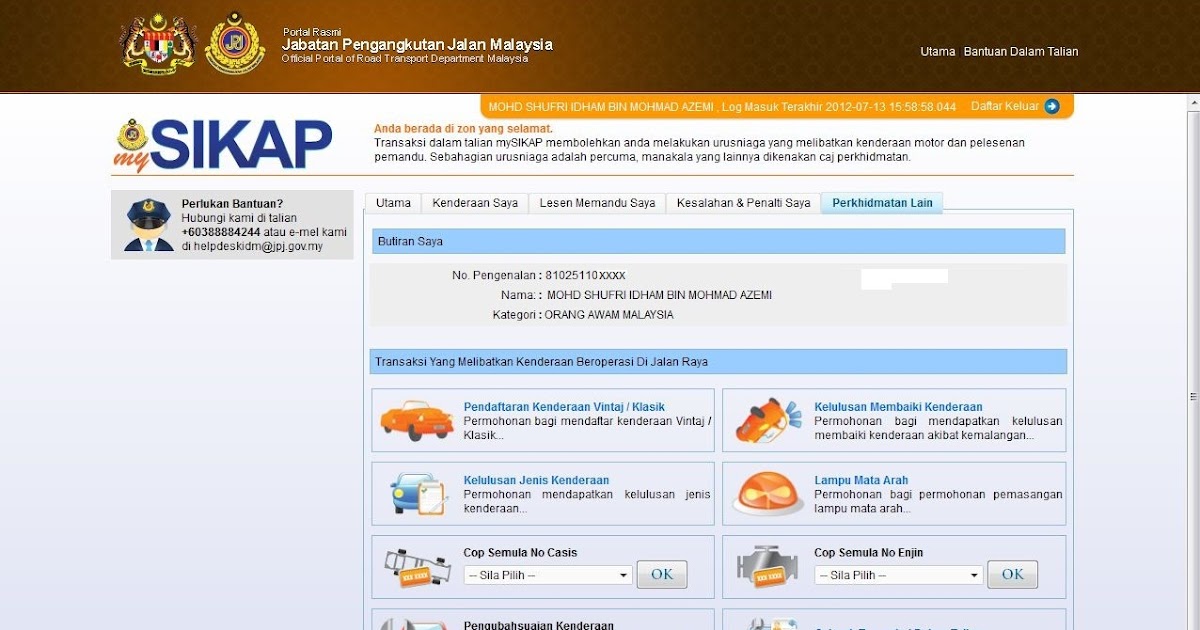Image resolution: width=1200 pixels, height=630 pixels.
Task: Click the engine icon for Cop Semula No Enjin
Action: click(x=767, y=567)
